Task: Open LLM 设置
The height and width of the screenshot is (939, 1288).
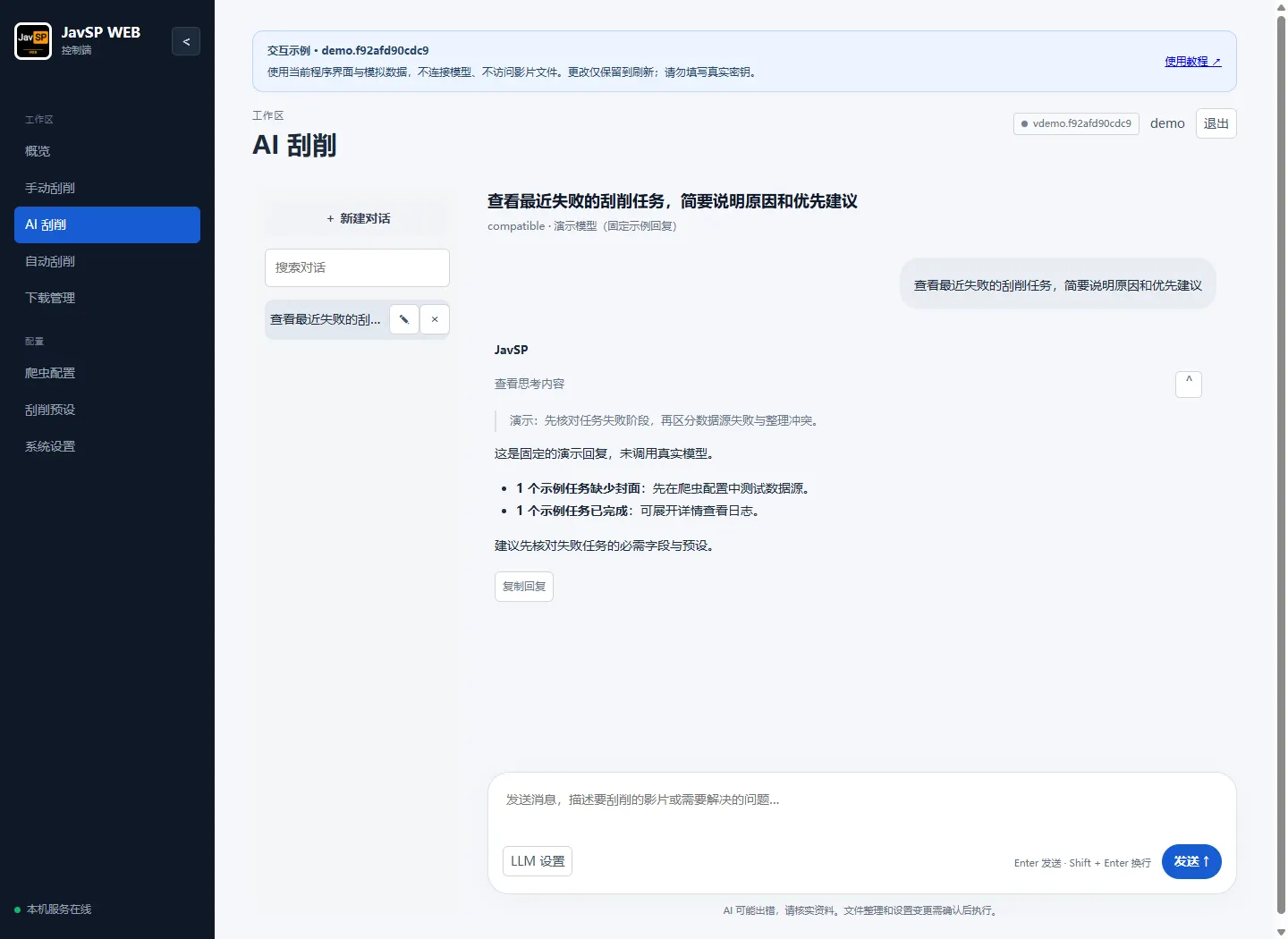Action: (x=538, y=861)
